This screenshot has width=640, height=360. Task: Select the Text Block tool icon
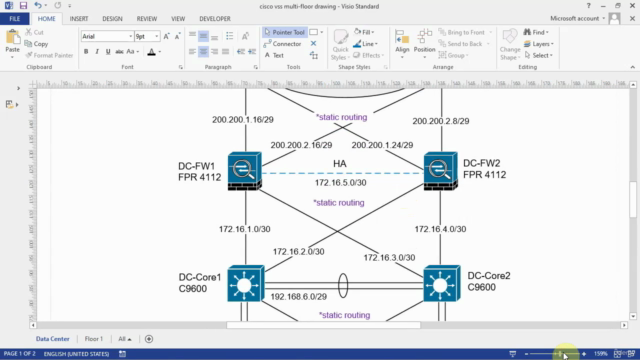pyautogui.click(x=313, y=55)
